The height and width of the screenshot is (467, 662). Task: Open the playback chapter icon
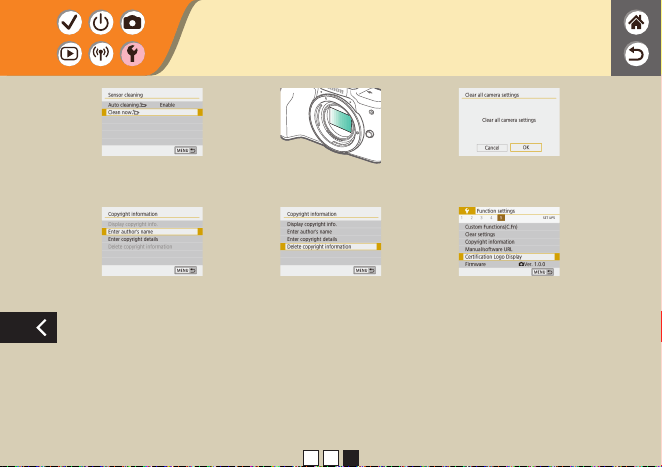coord(70,54)
